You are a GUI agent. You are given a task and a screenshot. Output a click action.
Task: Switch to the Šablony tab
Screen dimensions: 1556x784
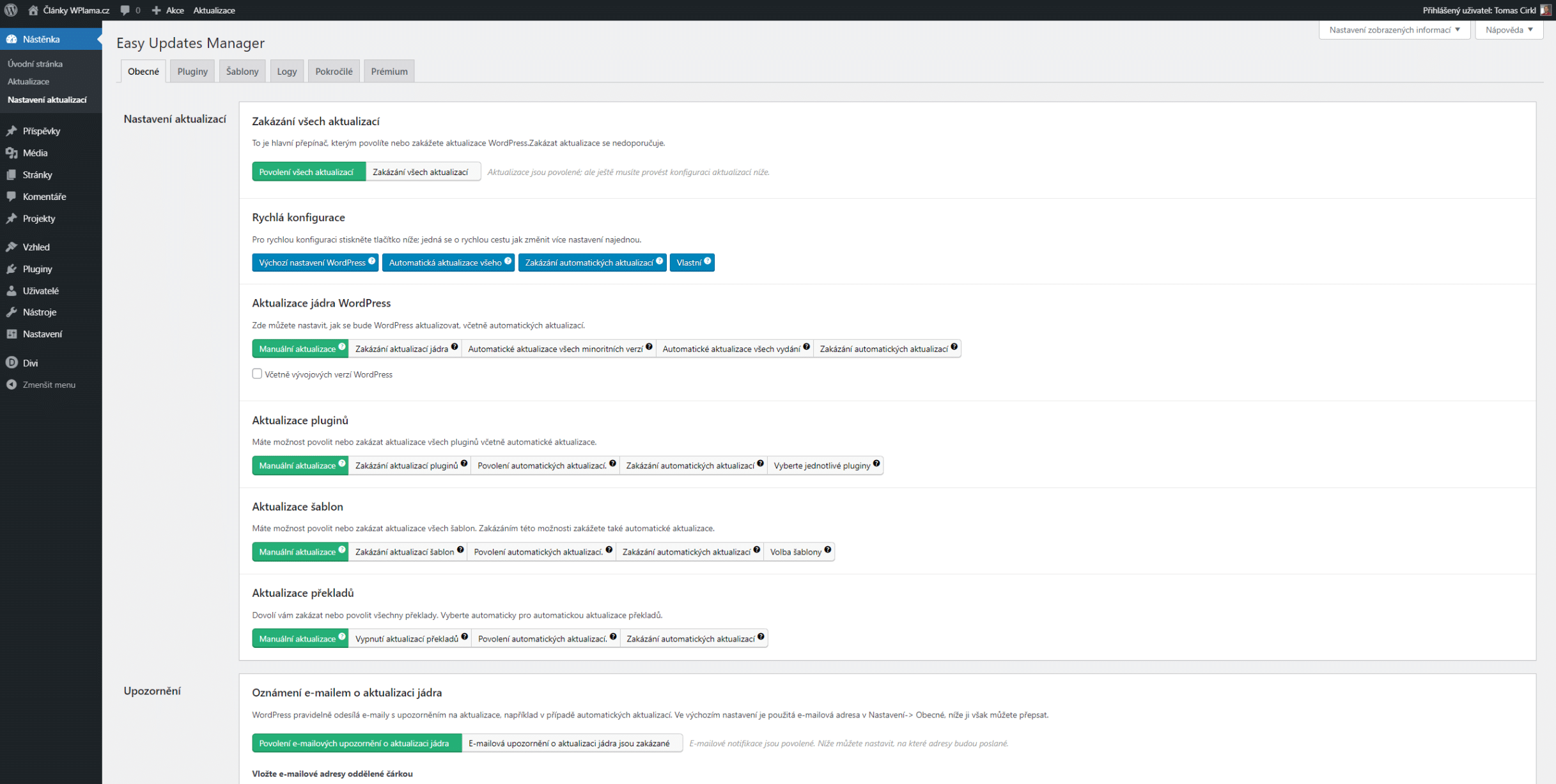[242, 71]
